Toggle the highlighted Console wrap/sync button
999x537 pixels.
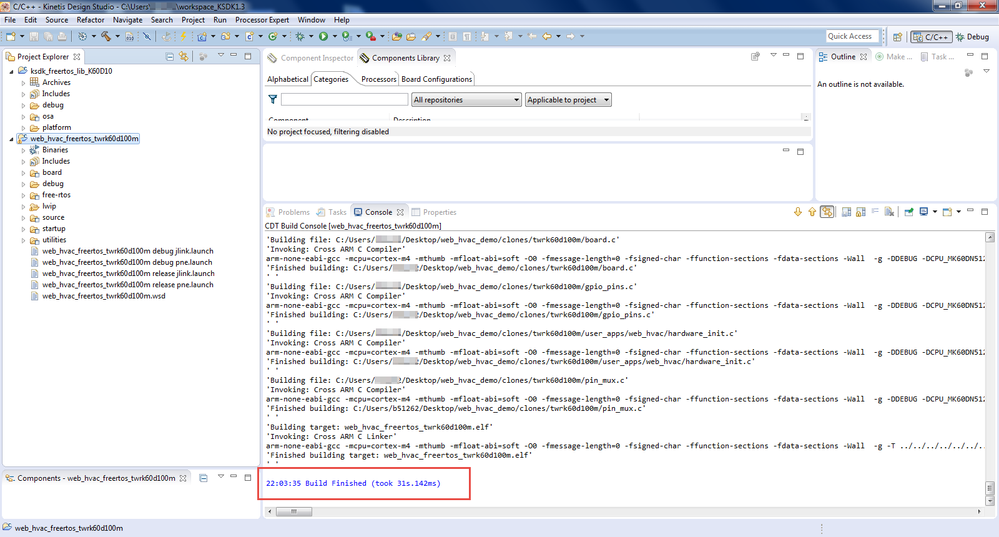(827, 212)
